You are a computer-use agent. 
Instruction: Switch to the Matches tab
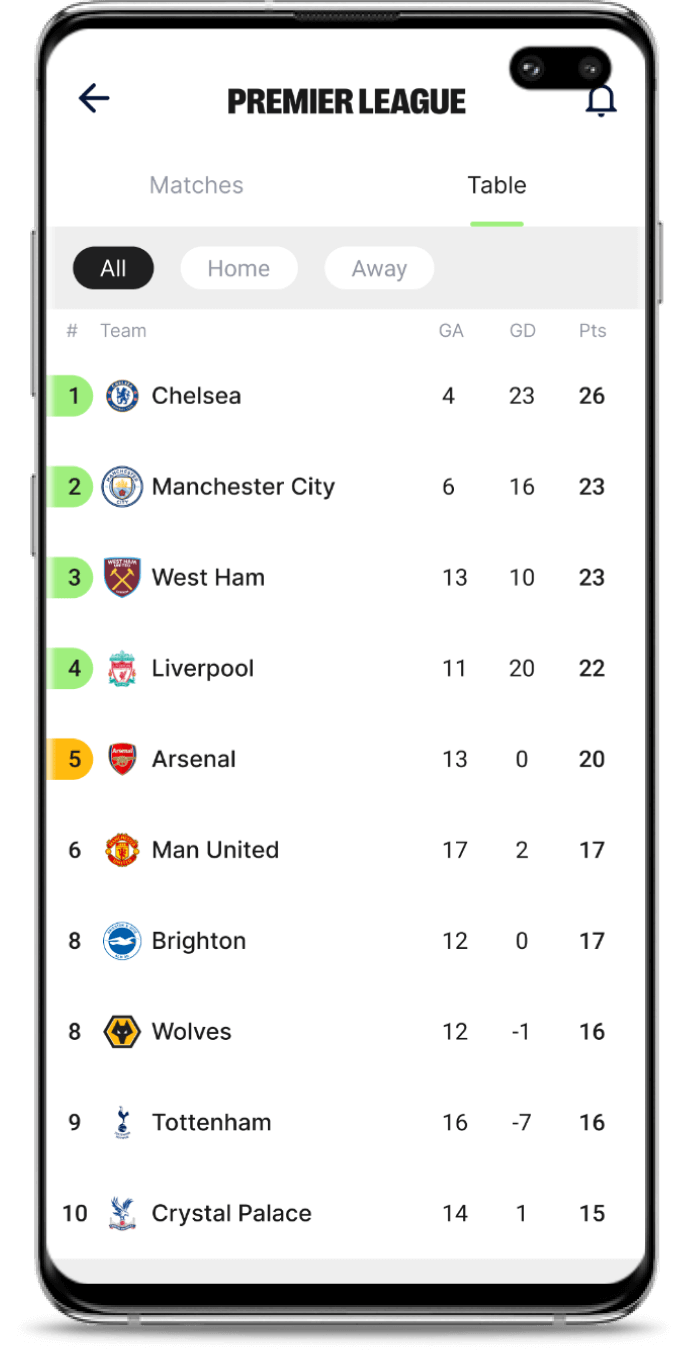coord(196,185)
